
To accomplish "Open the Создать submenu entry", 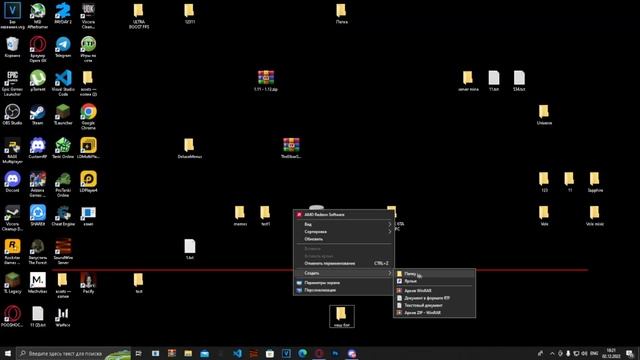I will pyautogui.click(x=343, y=273).
